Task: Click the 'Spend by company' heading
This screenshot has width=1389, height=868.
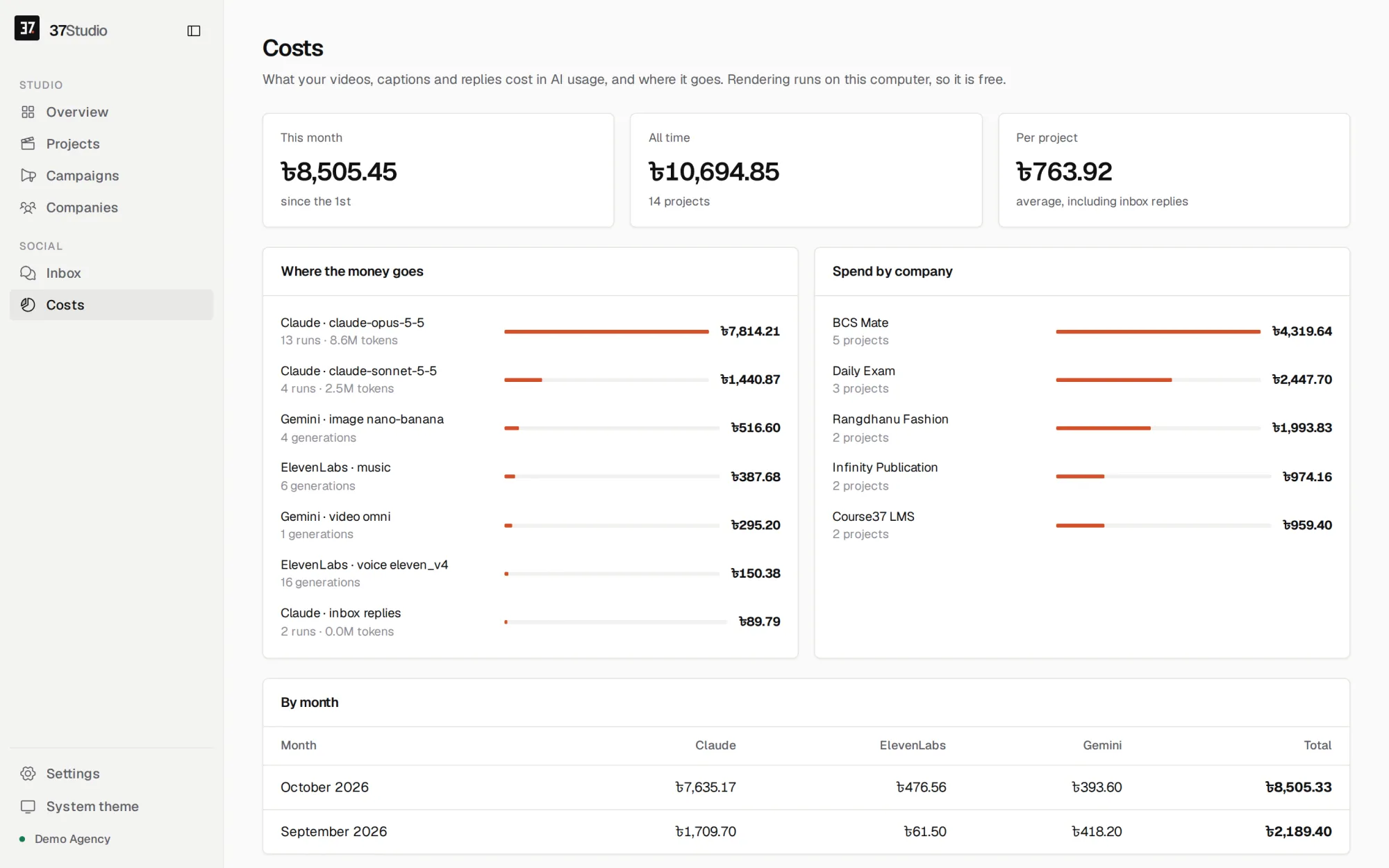Action: click(892, 272)
